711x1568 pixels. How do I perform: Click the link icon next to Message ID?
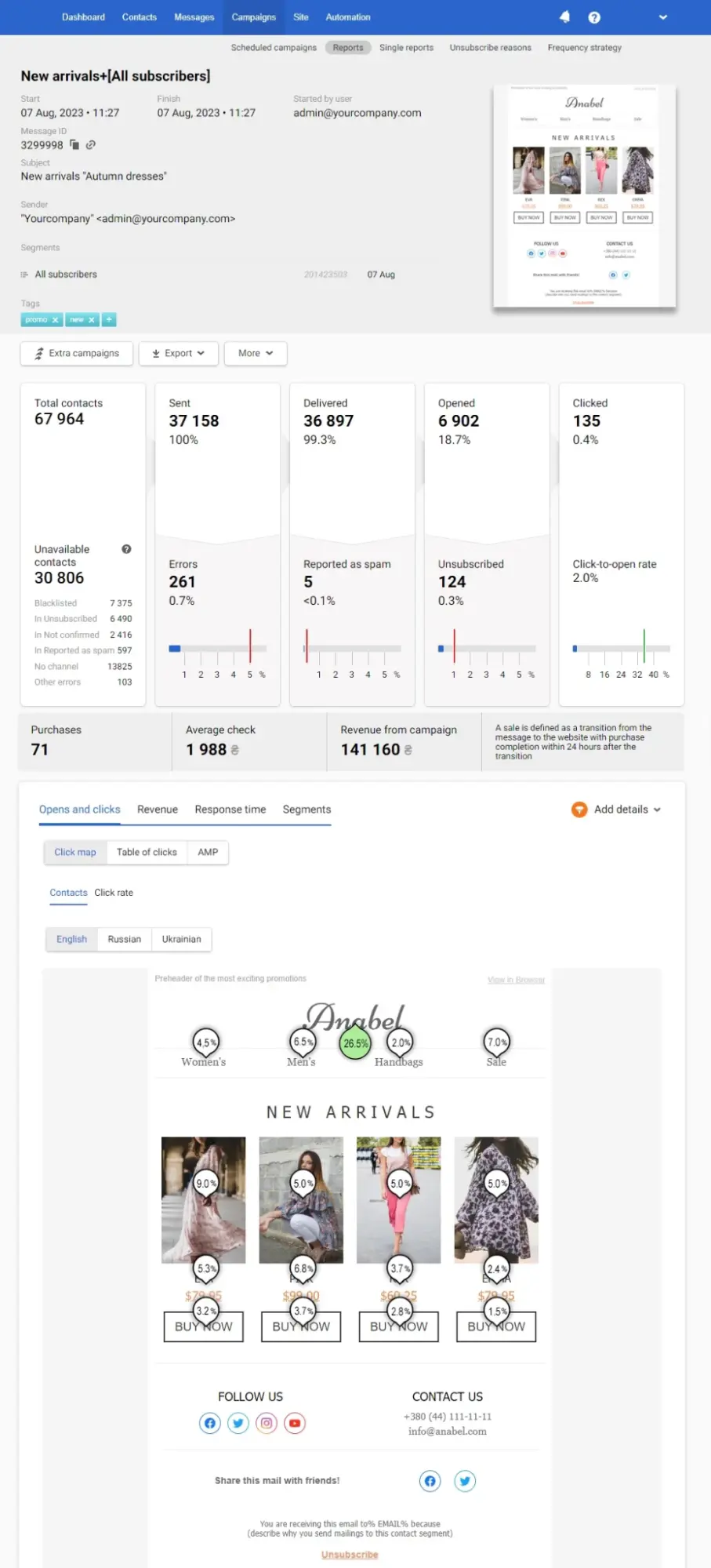point(90,145)
